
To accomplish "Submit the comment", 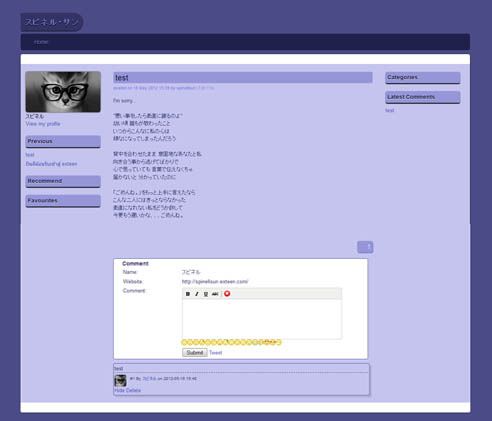I will coord(195,352).
